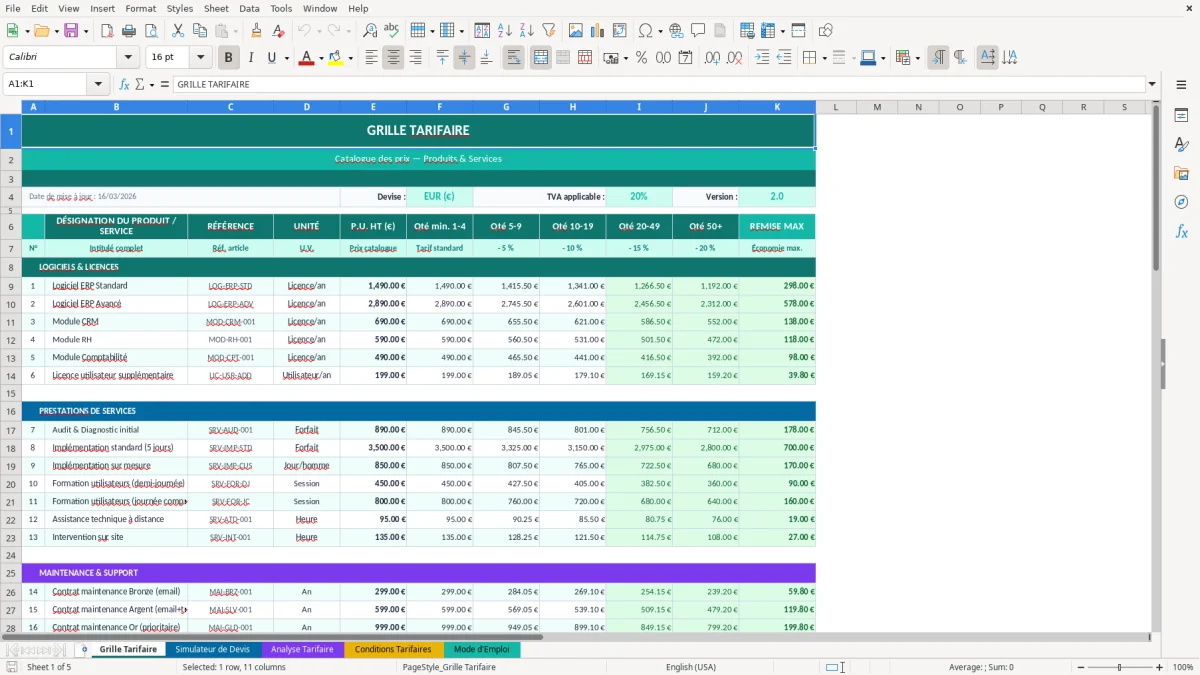Click English (USA) language status
Viewport: 1200px width, 675px height.
[691, 667]
